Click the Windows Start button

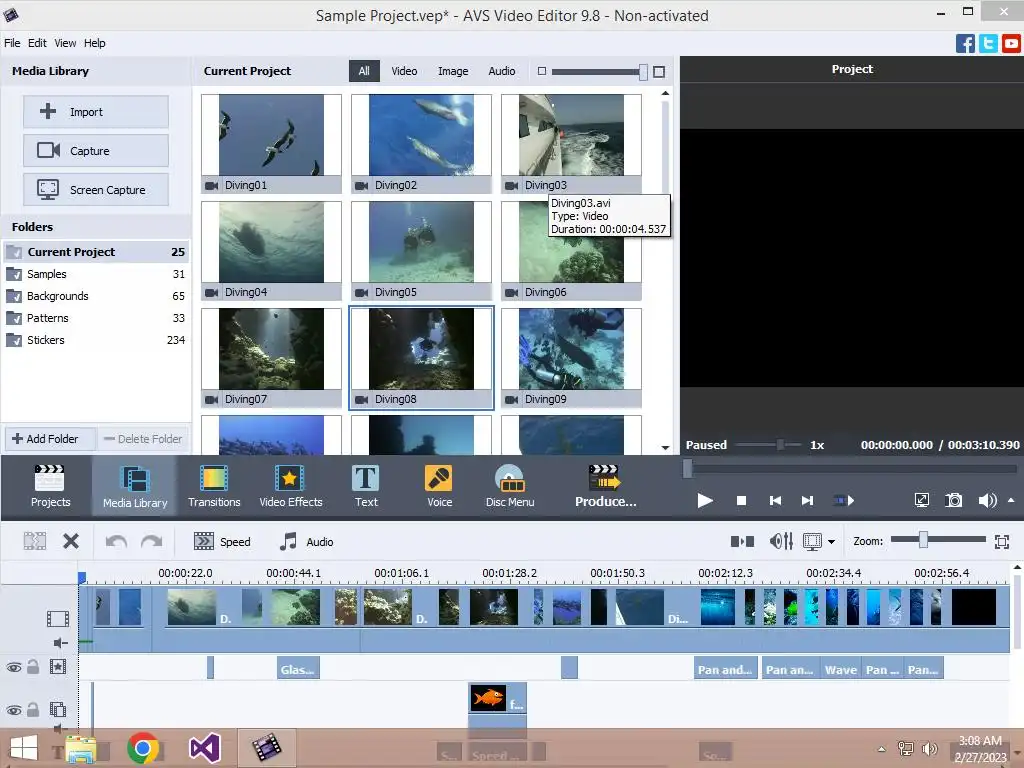coord(24,748)
